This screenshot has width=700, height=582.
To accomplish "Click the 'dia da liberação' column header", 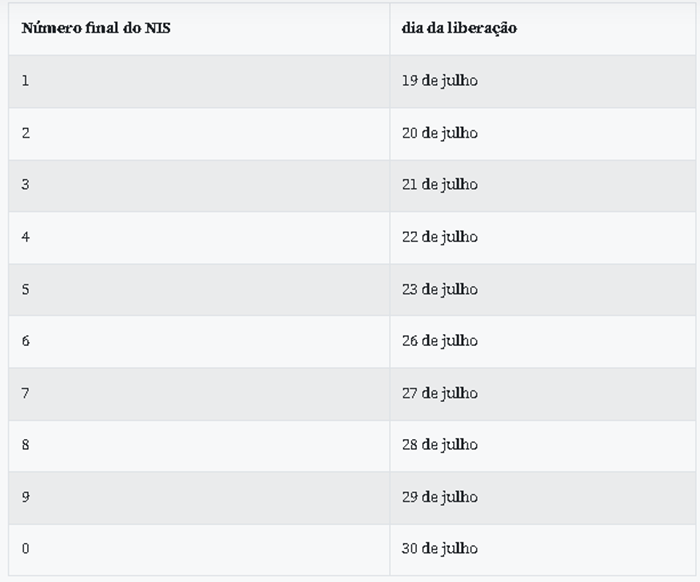I will (x=459, y=28).
